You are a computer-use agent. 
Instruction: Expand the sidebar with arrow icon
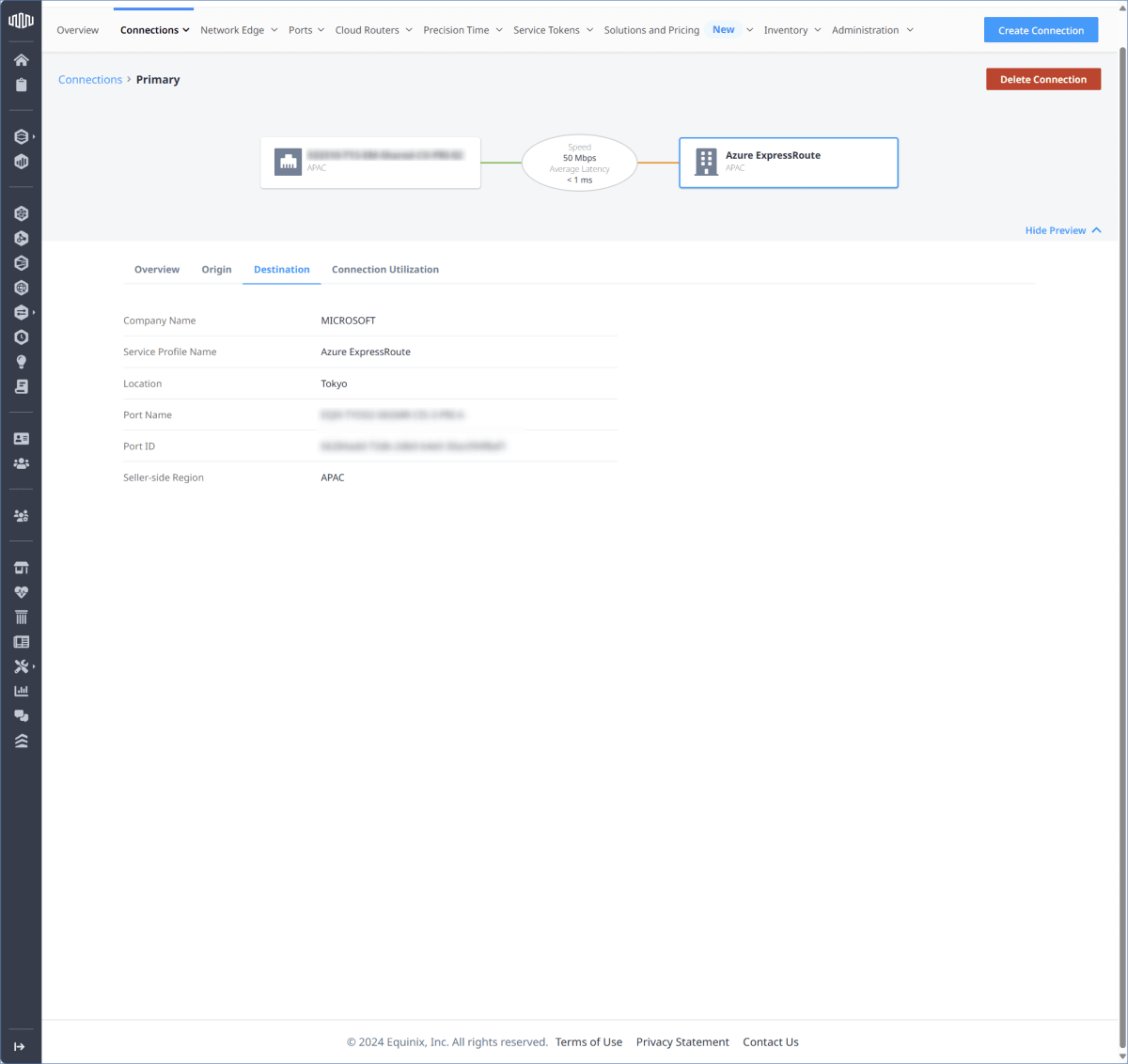point(20,1047)
